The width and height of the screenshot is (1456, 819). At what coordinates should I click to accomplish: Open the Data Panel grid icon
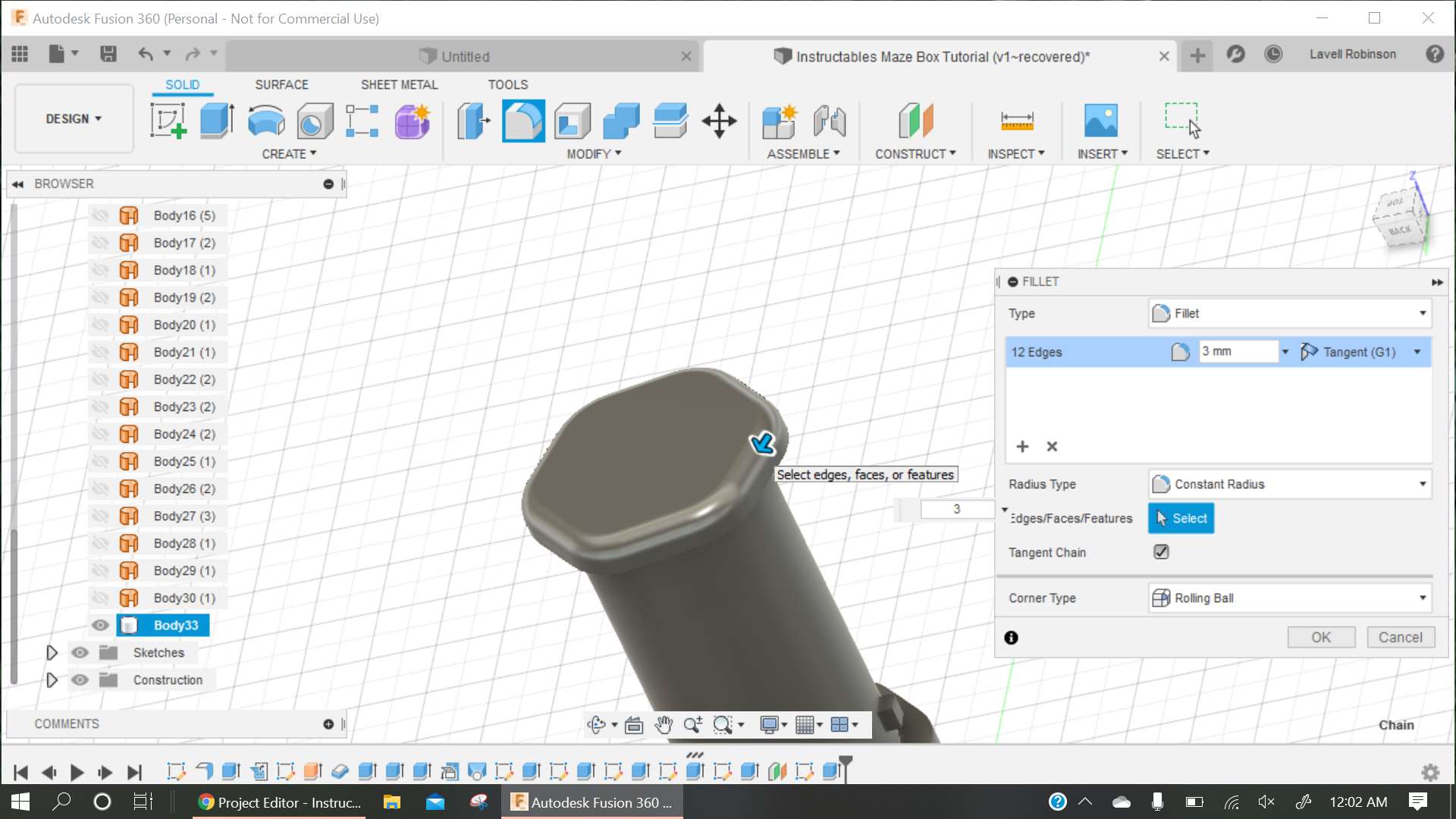[x=20, y=54]
